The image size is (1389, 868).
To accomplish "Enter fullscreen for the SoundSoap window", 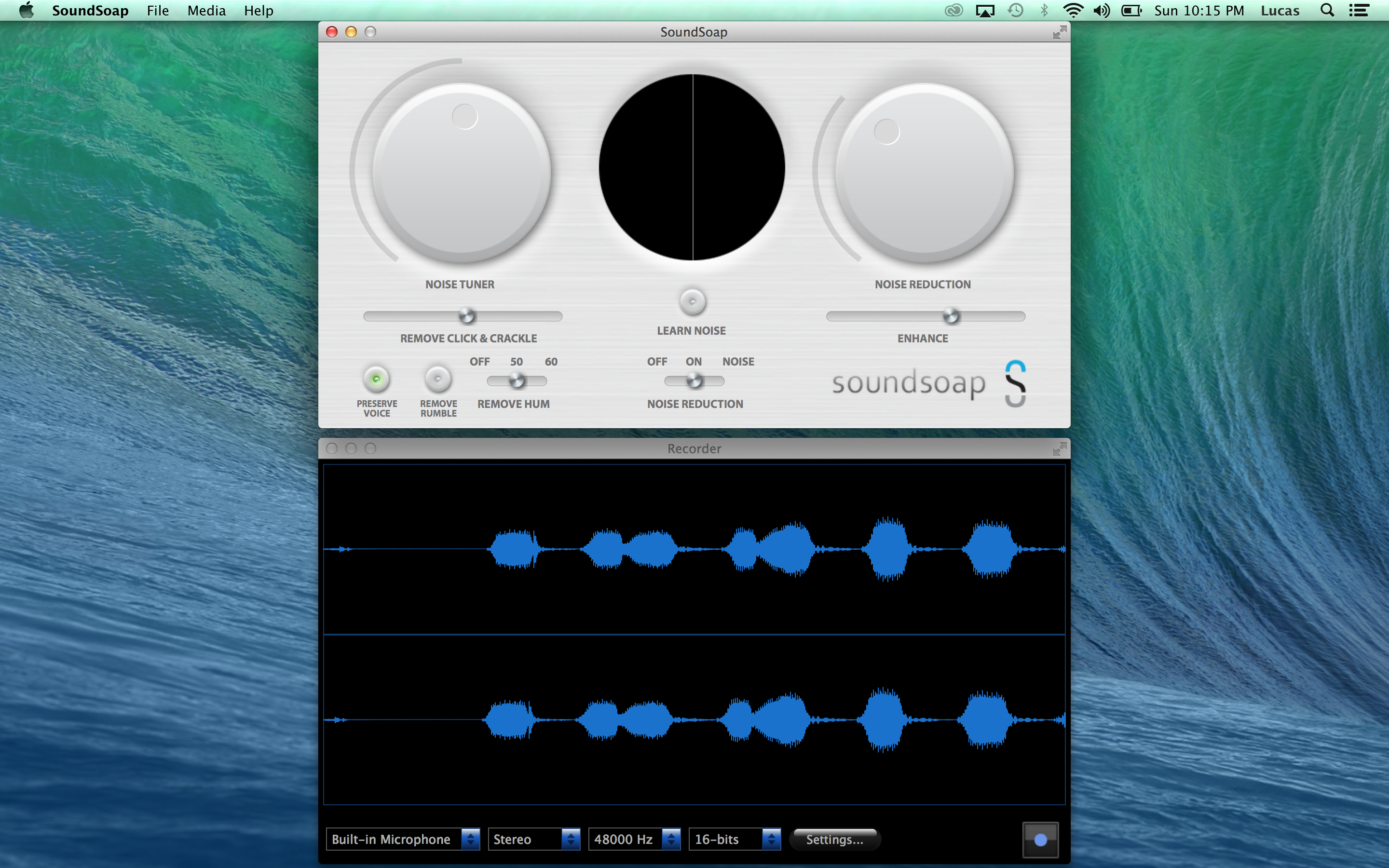I will click(x=1060, y=32).
